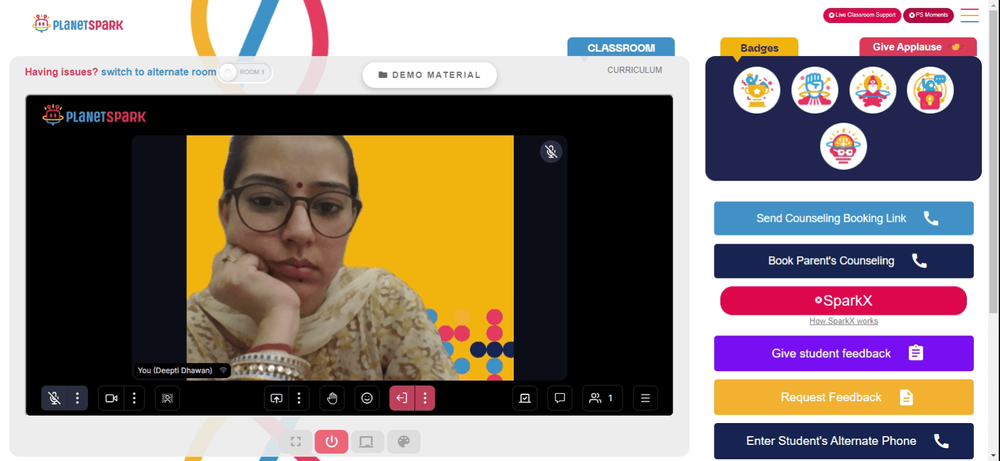
Task: Open the CURRICULUM tab
Action: 635,70
